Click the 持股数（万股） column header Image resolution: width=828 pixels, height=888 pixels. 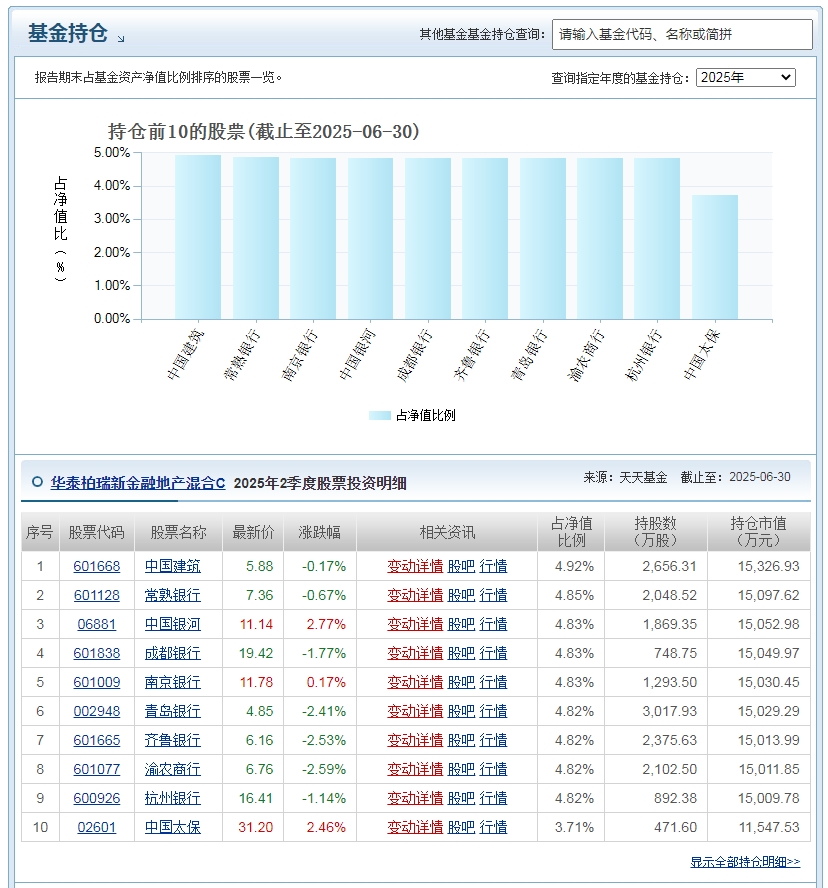point(655,532)
